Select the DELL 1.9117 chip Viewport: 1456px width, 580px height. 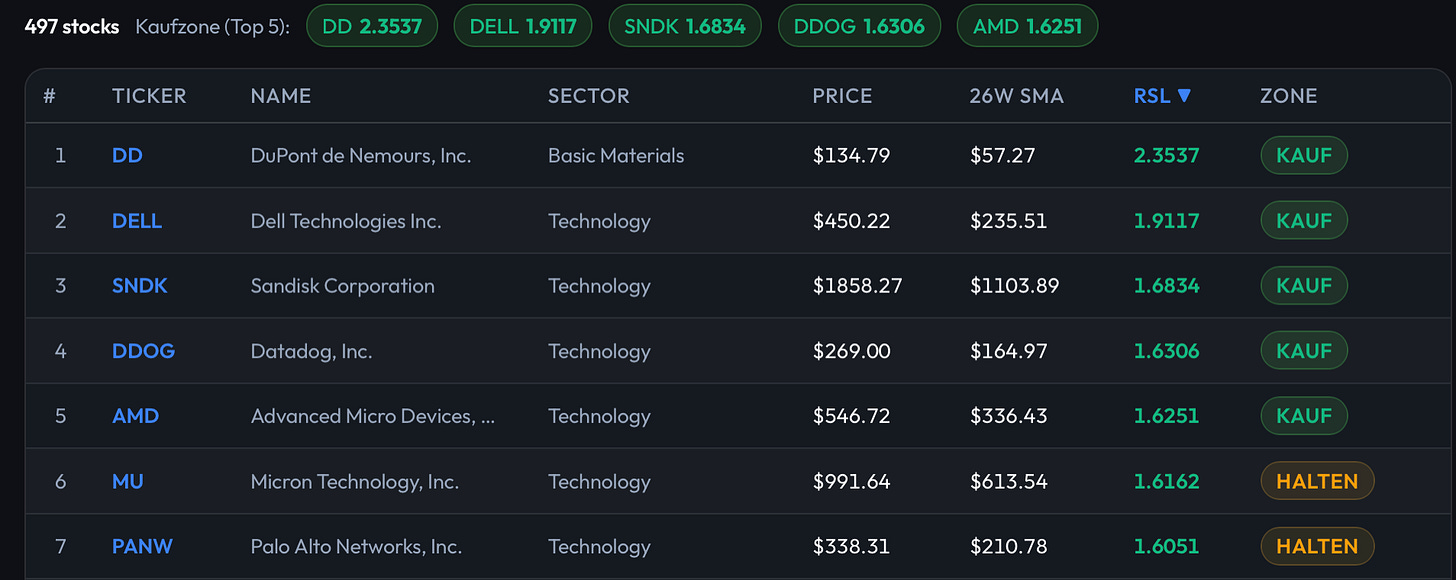(523, 26)
